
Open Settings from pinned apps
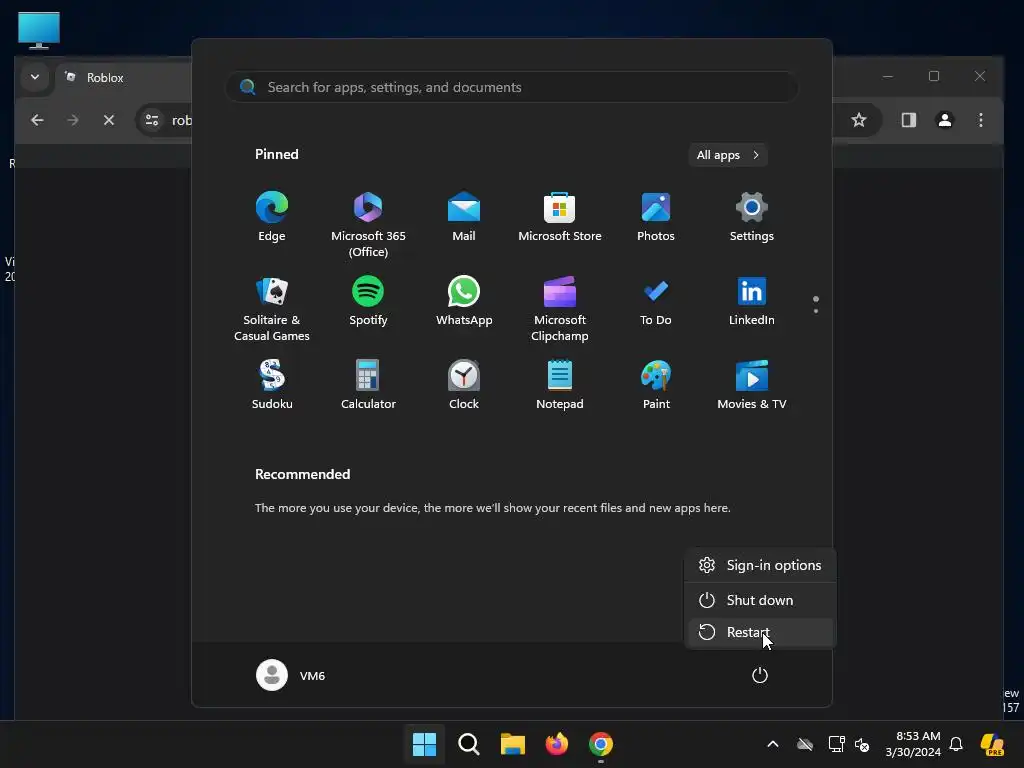(x=752, y=217)
